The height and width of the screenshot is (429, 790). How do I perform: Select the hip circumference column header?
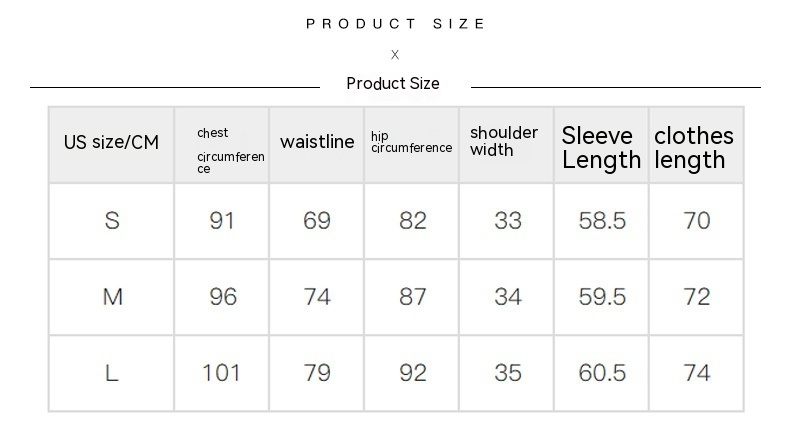pyautogui.click(x=411, y=142)
